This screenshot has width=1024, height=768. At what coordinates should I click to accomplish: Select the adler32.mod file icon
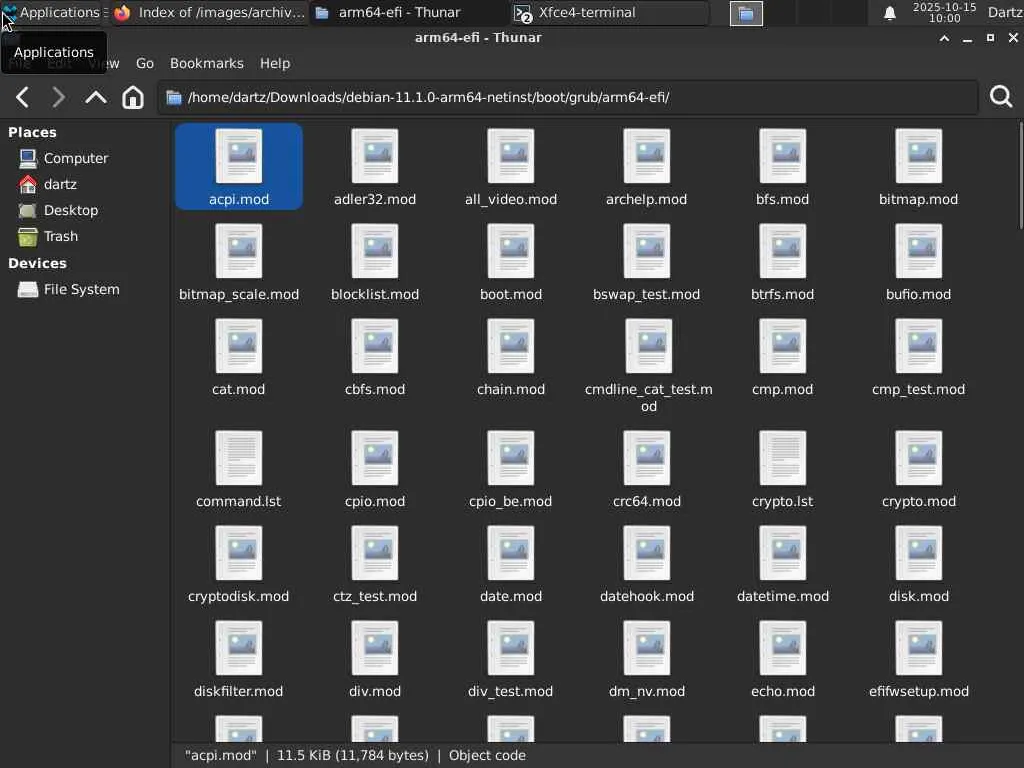coord(375,156)
